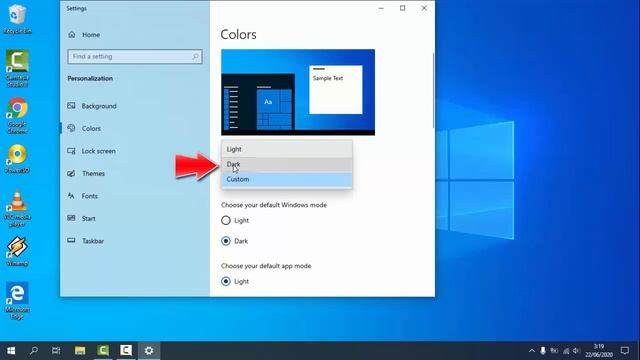Screen dimensions: 640x360
Task: Choose Dark in the color dropdown list
Action: click(287, 164)
